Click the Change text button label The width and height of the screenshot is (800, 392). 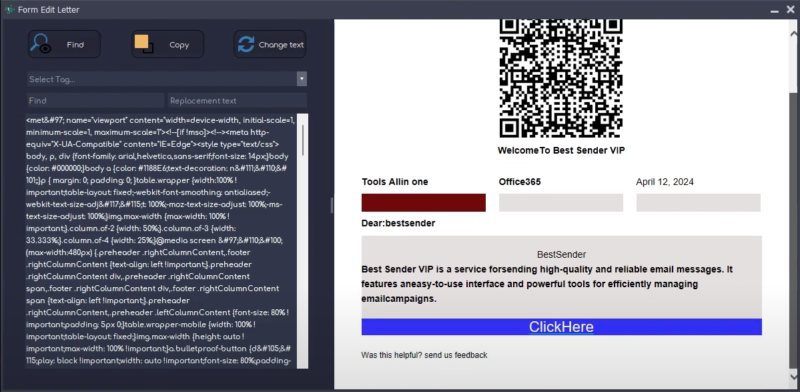coord(281,45)
